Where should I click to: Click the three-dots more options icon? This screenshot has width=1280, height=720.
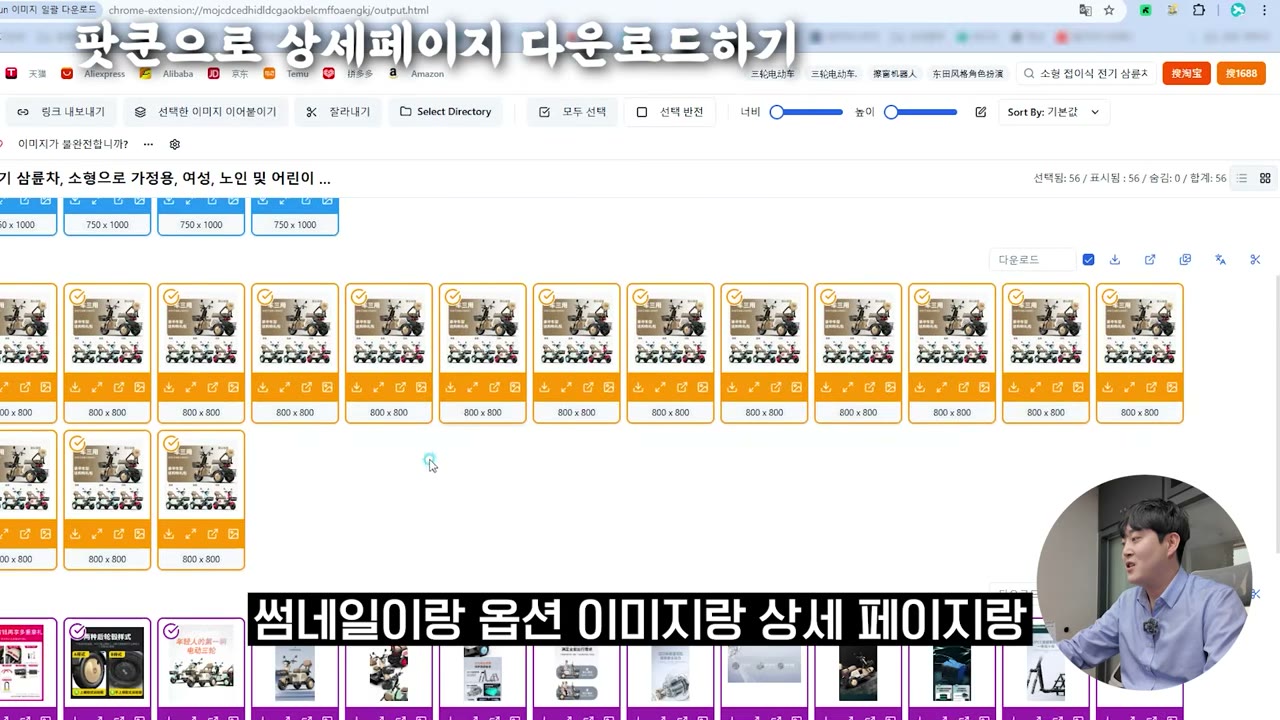click(x=148, y=144)
